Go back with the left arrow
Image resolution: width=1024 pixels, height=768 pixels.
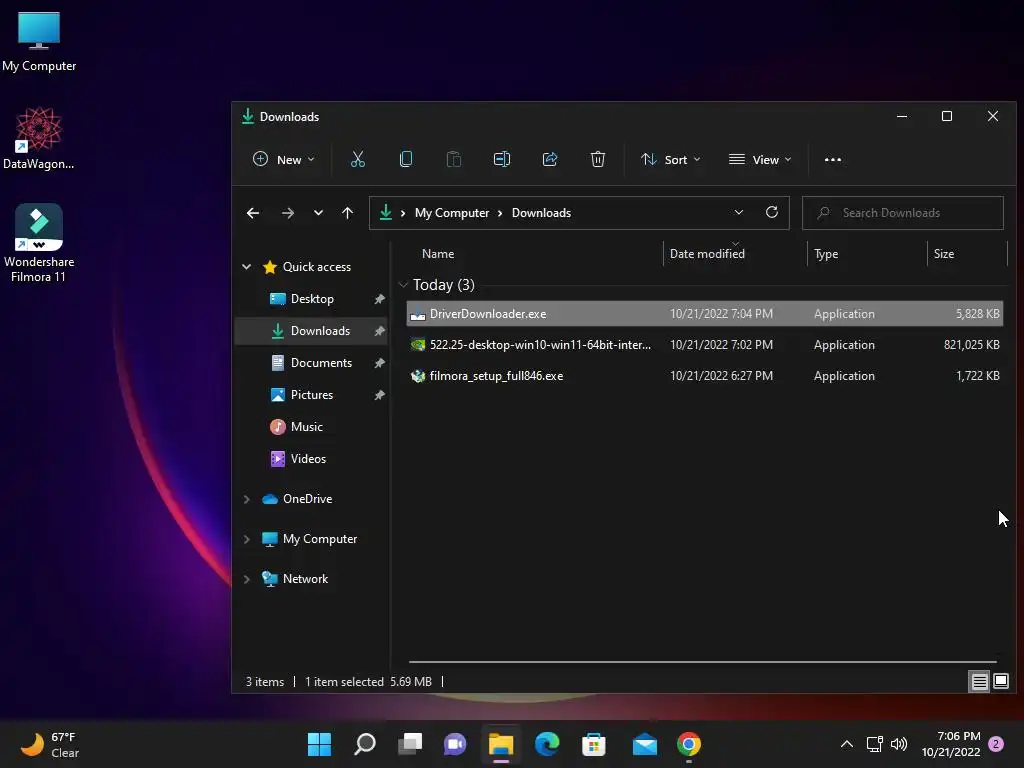tap(253, 213)
